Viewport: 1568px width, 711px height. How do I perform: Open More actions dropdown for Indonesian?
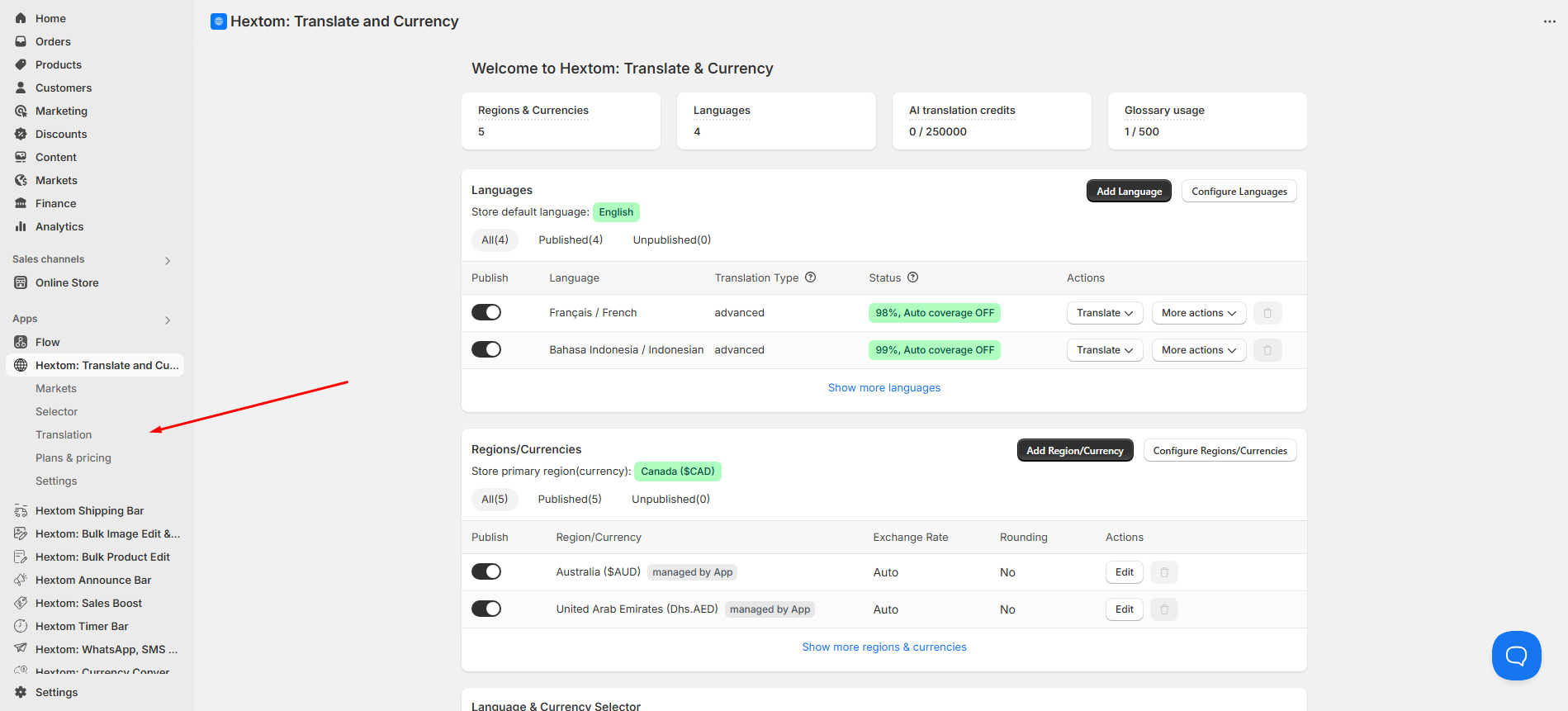coord(1199,350)
